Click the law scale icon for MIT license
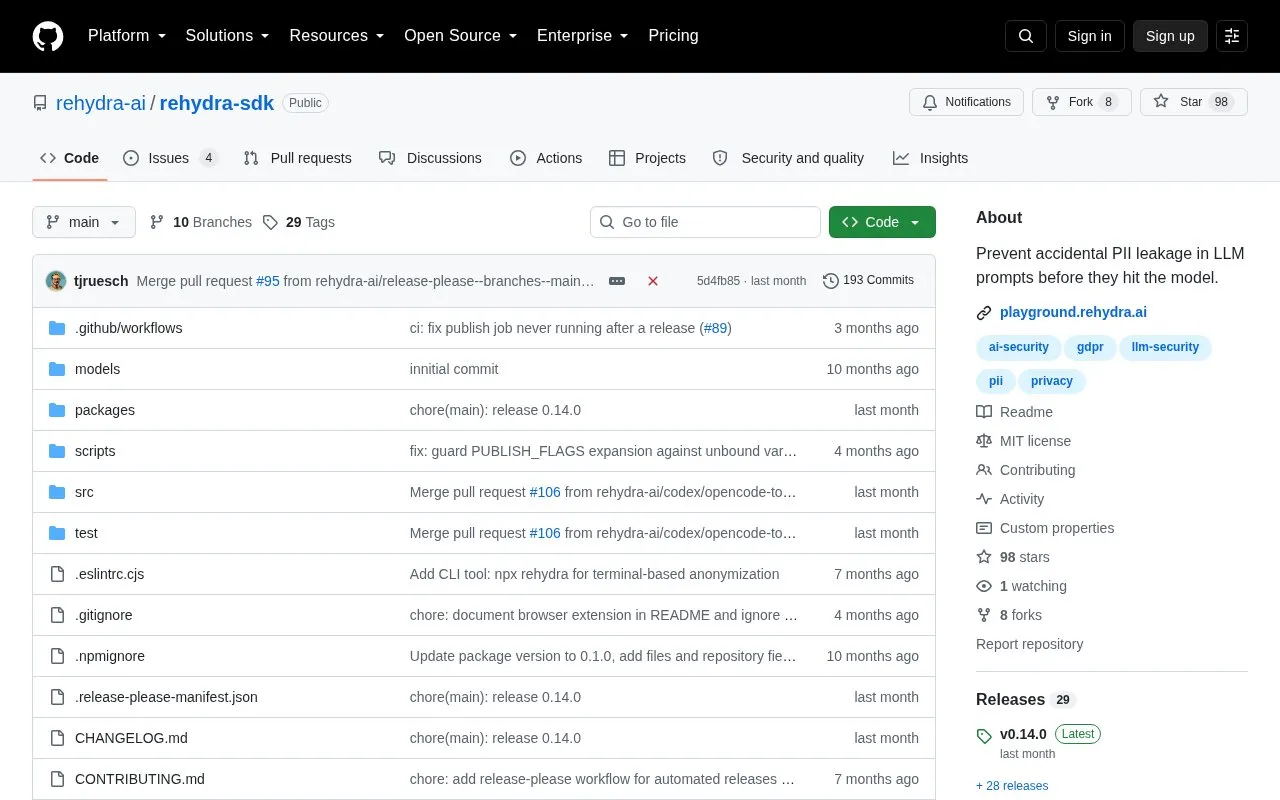1280x800 pixels. 984,441
